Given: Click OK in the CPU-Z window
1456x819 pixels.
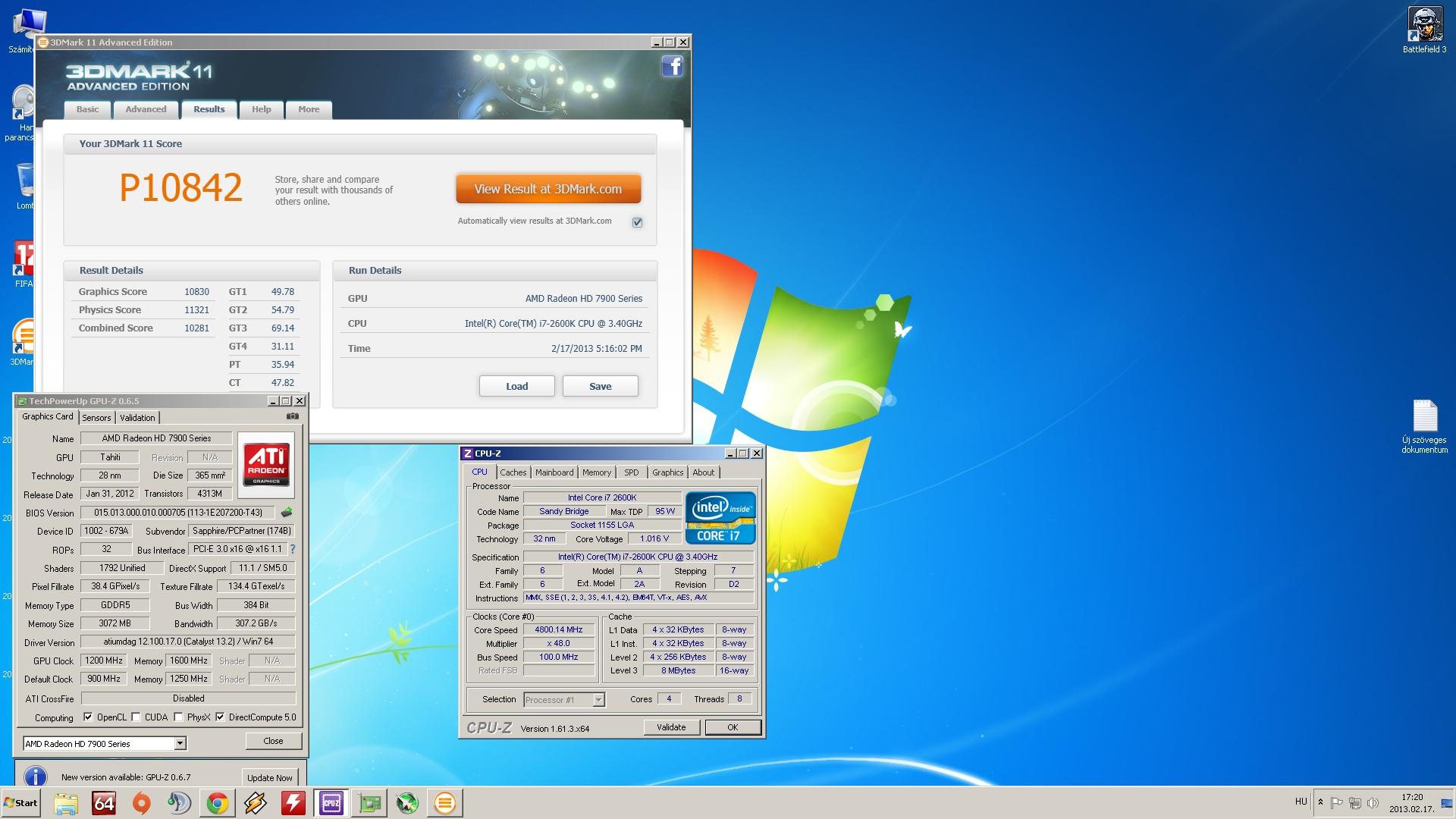Looking at the screenshot, I should (x=733, y=727).
